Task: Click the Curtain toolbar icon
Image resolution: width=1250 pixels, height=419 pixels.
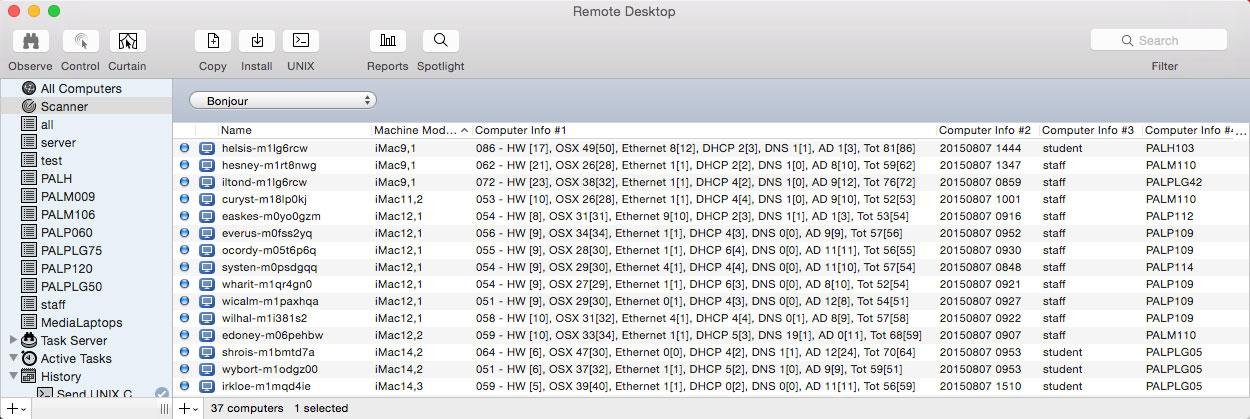Action: [127, 41]
